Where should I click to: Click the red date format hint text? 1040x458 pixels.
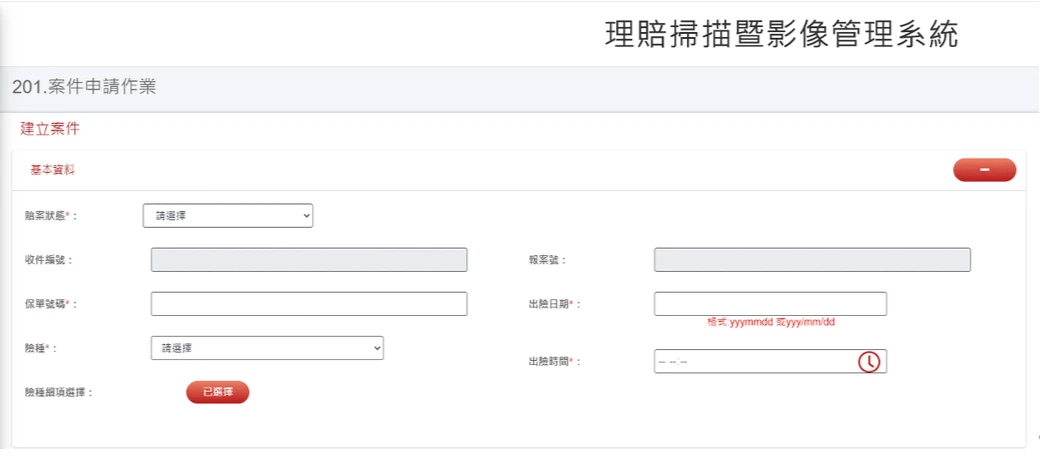coord(770,323)
